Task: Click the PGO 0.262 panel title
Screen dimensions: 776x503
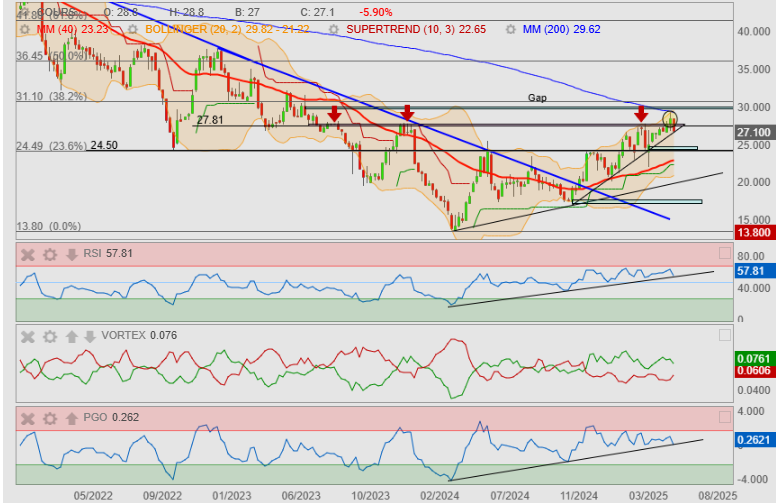Action: [111, 417]
